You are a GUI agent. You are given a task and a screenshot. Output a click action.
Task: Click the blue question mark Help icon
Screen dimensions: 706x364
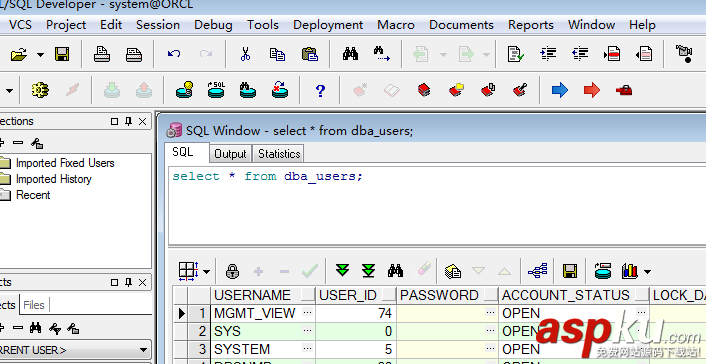320,91
